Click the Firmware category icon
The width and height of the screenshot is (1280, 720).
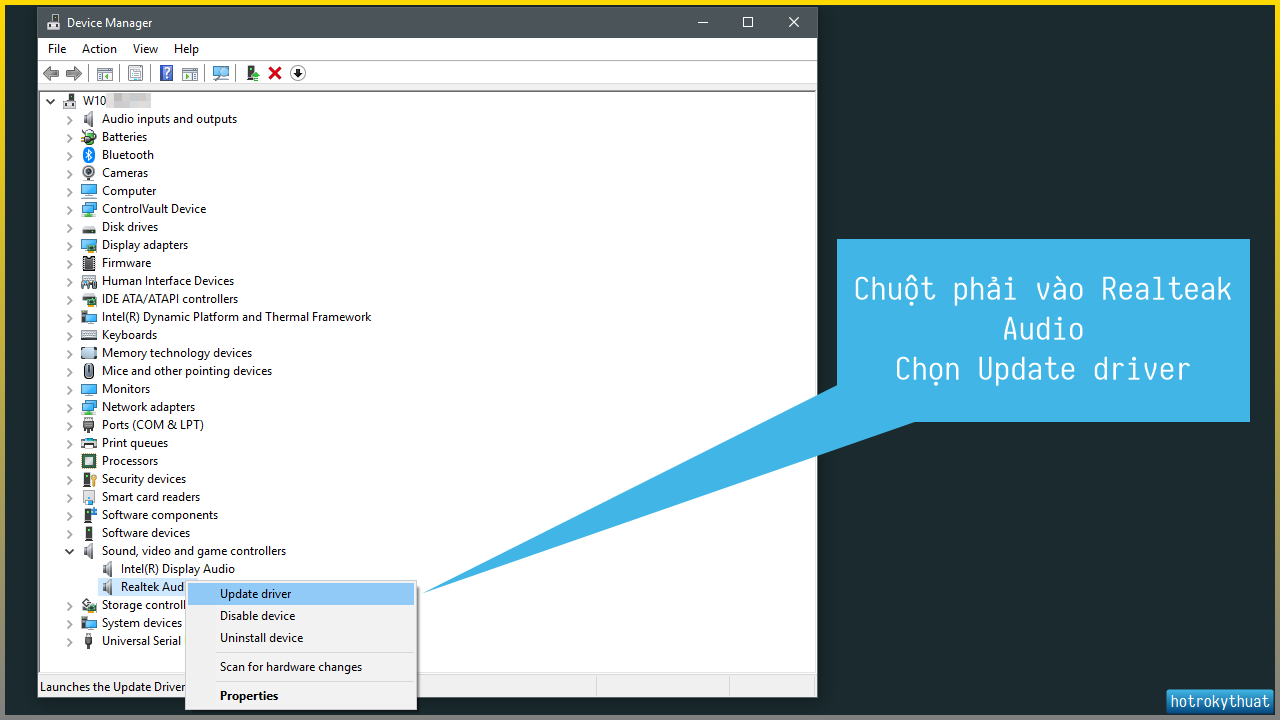pyautogui.click(x=89, y=263)
